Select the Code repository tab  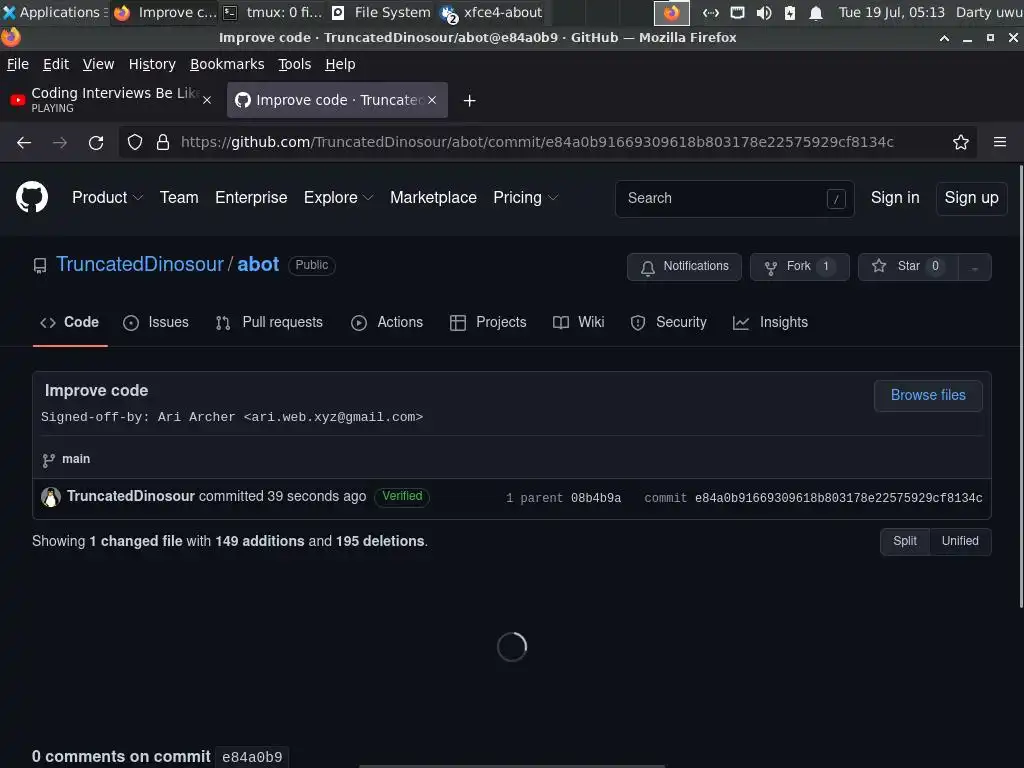pyautogui.click(x=70, y=322)
